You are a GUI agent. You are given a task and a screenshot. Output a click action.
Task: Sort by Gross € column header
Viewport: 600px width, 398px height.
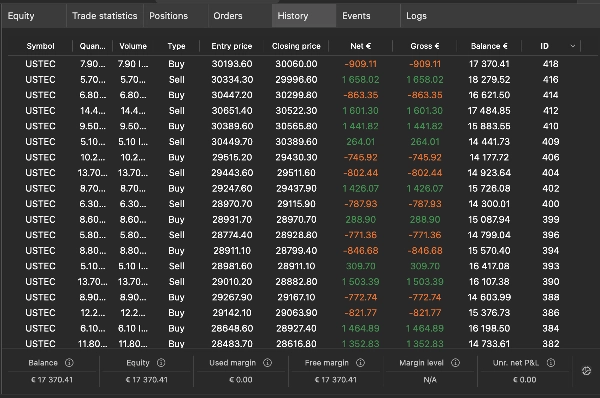click(425, 46)
